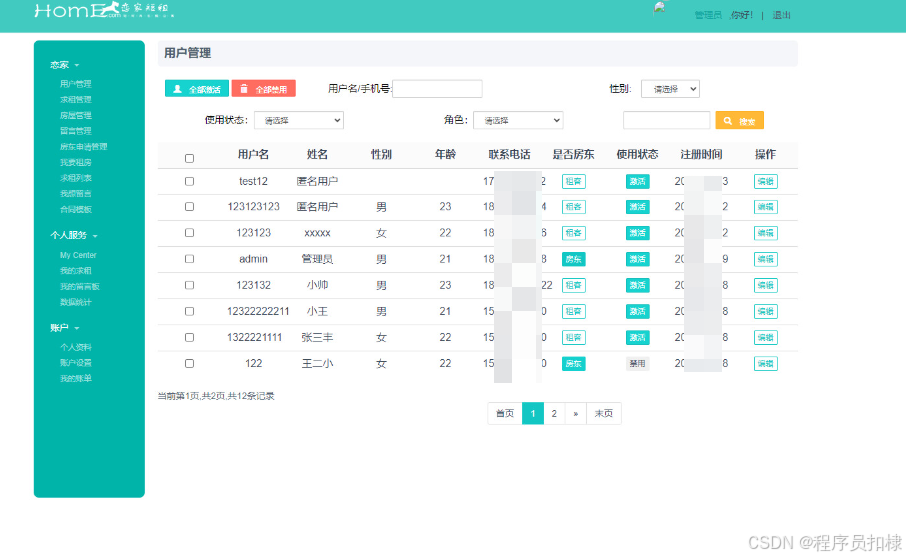The image size is (906, 558).
Task: Click 编辑 button for user test12
Action: (766, 181)
